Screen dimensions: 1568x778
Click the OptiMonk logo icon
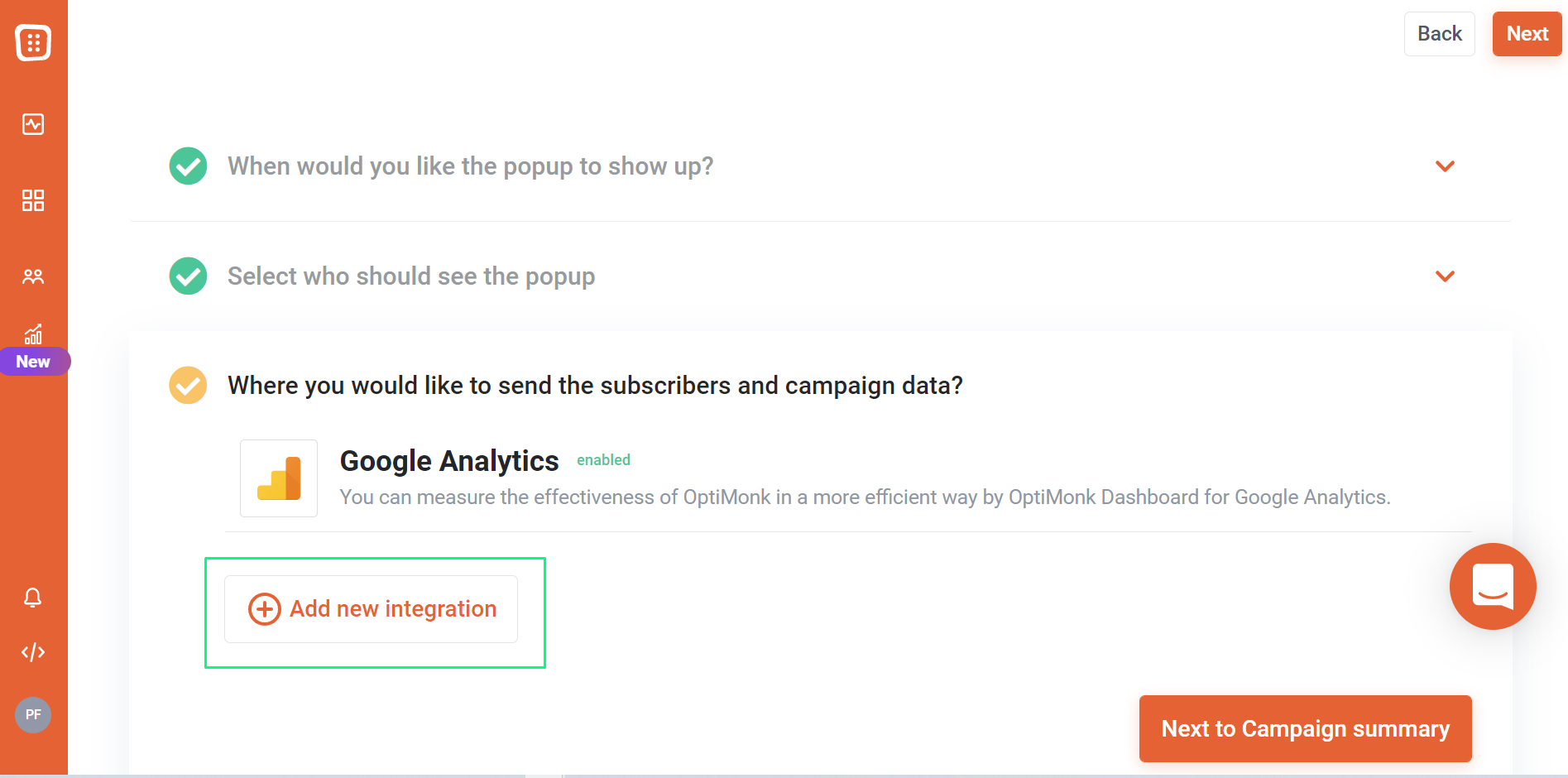pyautogui.click(x=33, y=42)
